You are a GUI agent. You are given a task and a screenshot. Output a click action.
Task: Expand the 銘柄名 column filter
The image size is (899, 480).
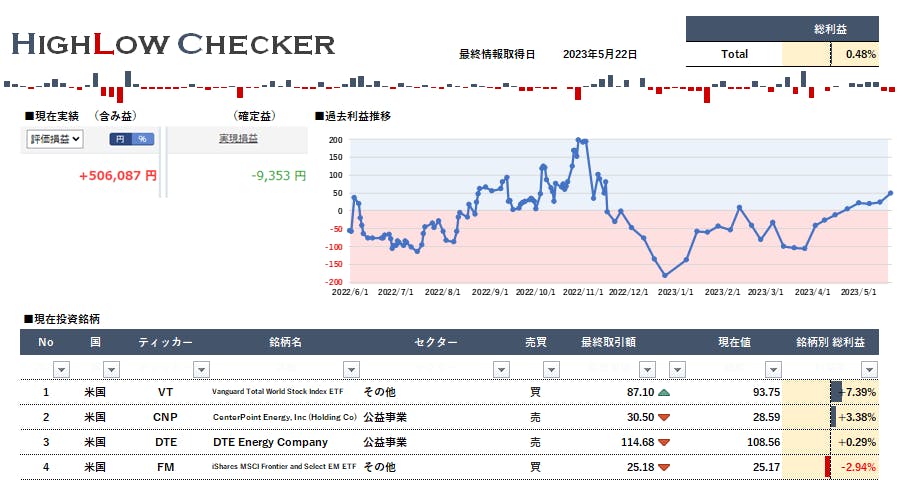click(350, 369)
